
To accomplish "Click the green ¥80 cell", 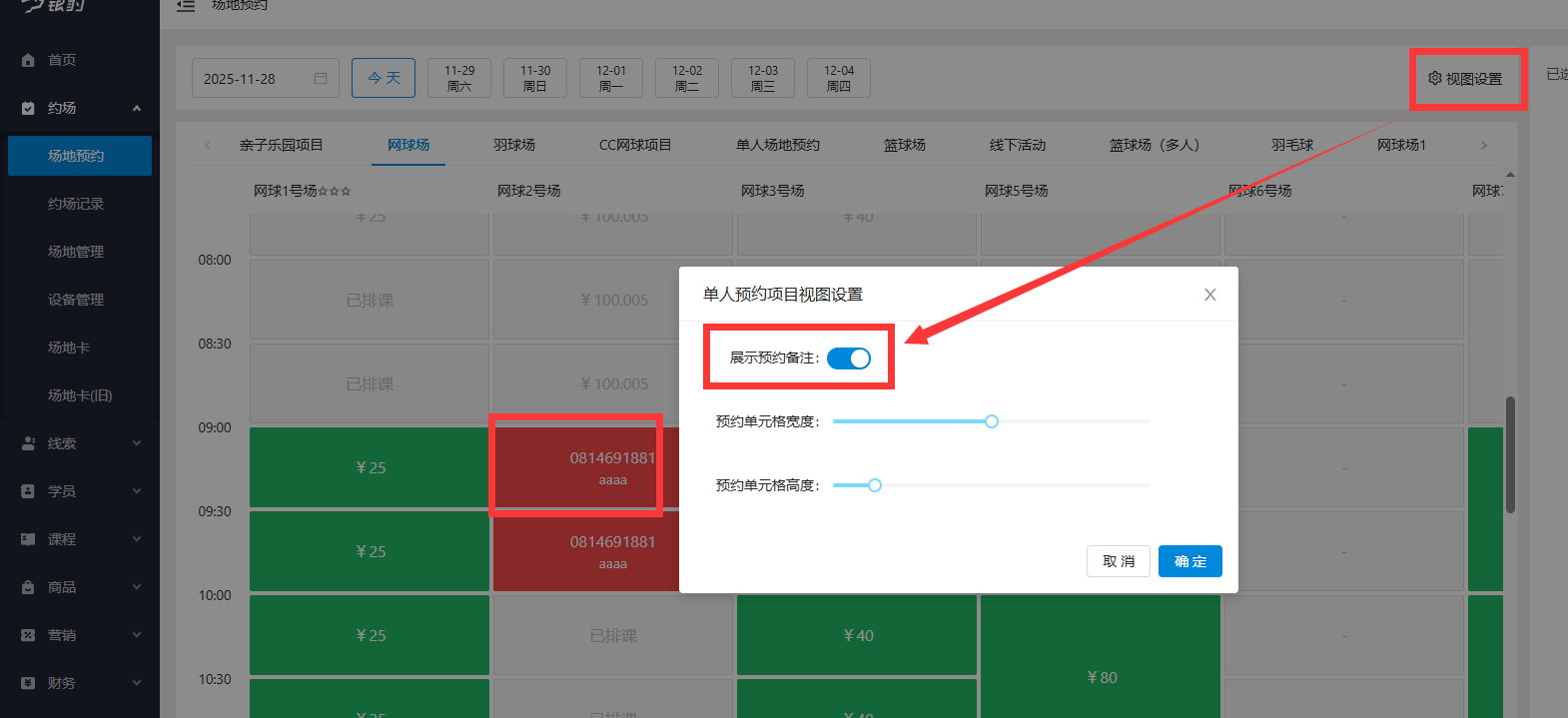I will (x=1101, y=656).
